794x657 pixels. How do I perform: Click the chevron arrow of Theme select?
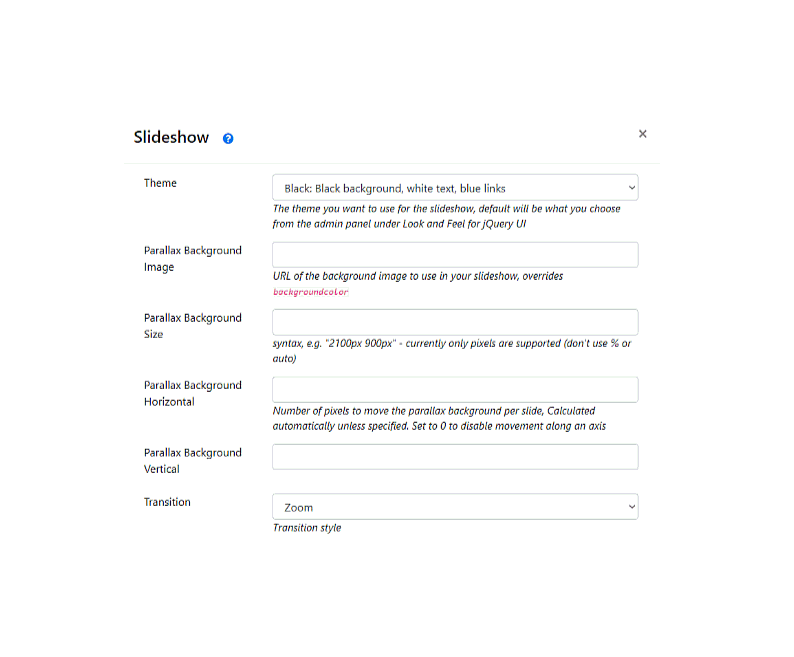tap(631, 188)
